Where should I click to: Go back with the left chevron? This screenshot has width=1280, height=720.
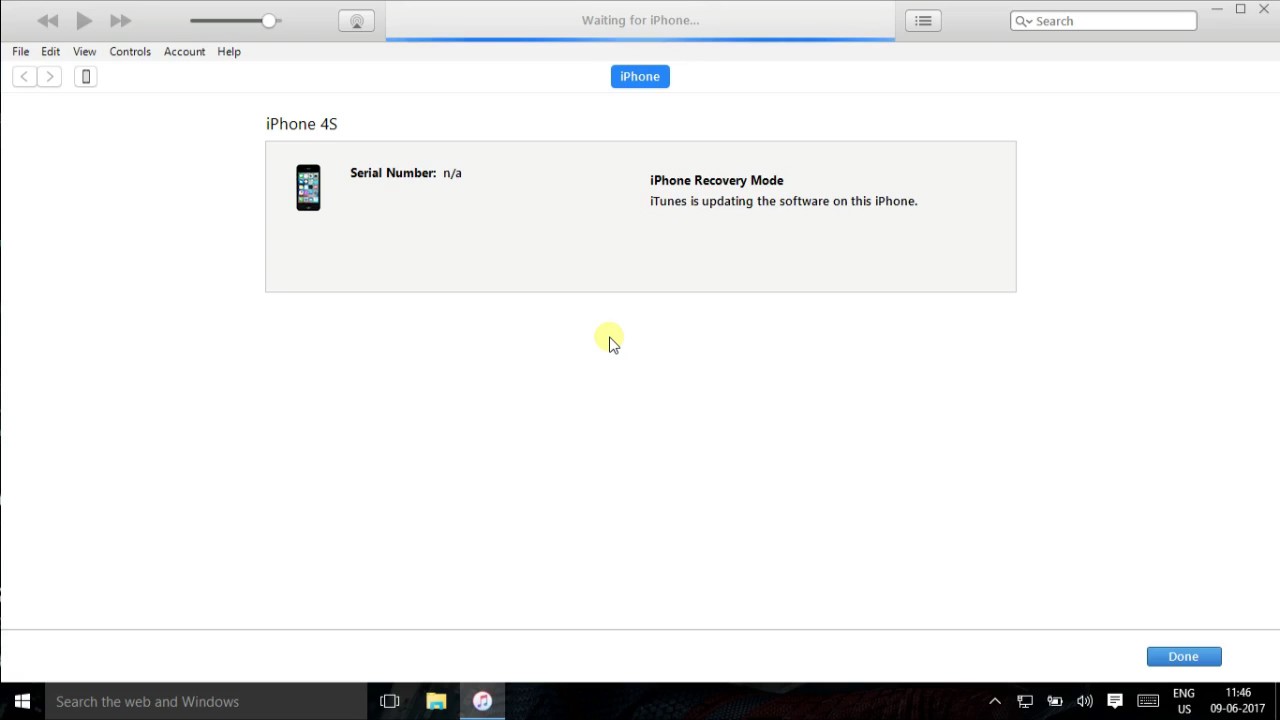[x=24, y=77]
